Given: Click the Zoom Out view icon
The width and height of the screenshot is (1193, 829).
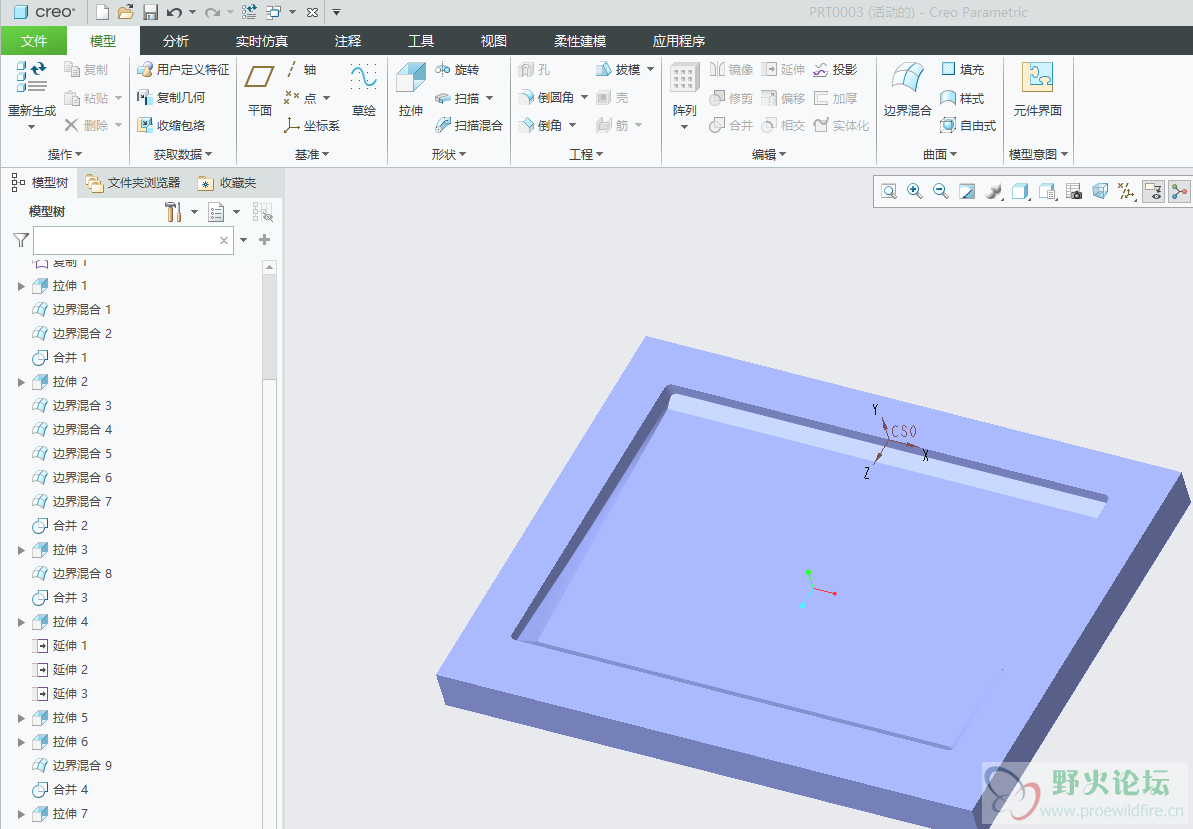Looking at the screenshot, I should 940,192.
